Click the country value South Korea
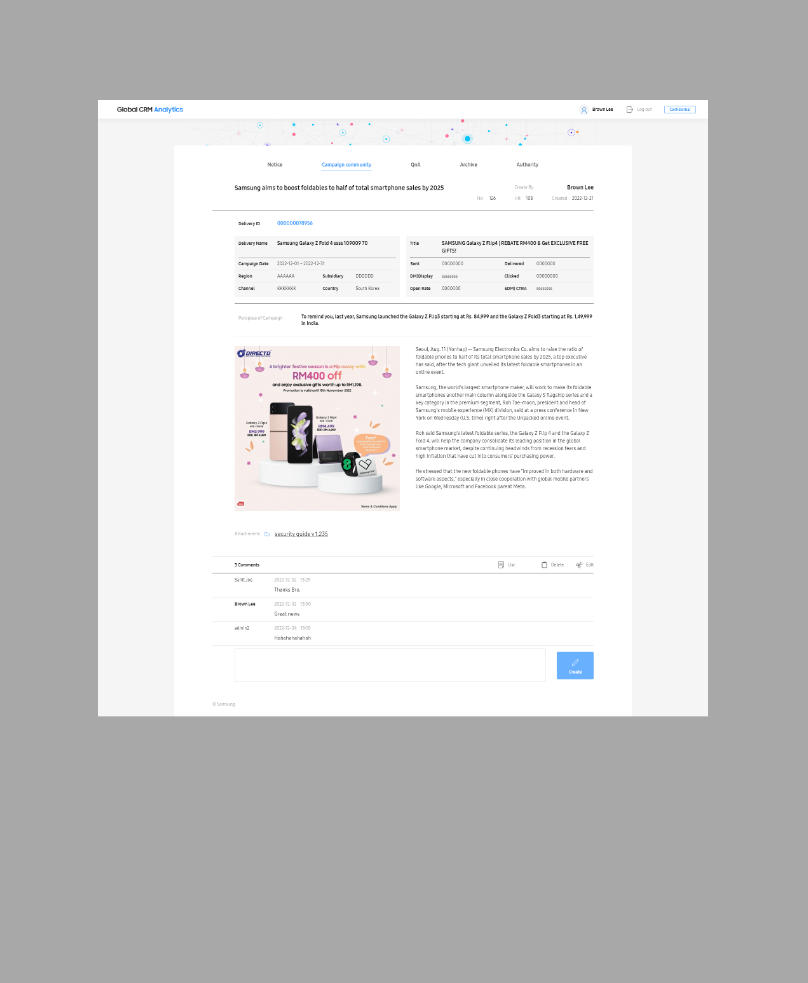808x983 pixels. (x=367, y=288)
